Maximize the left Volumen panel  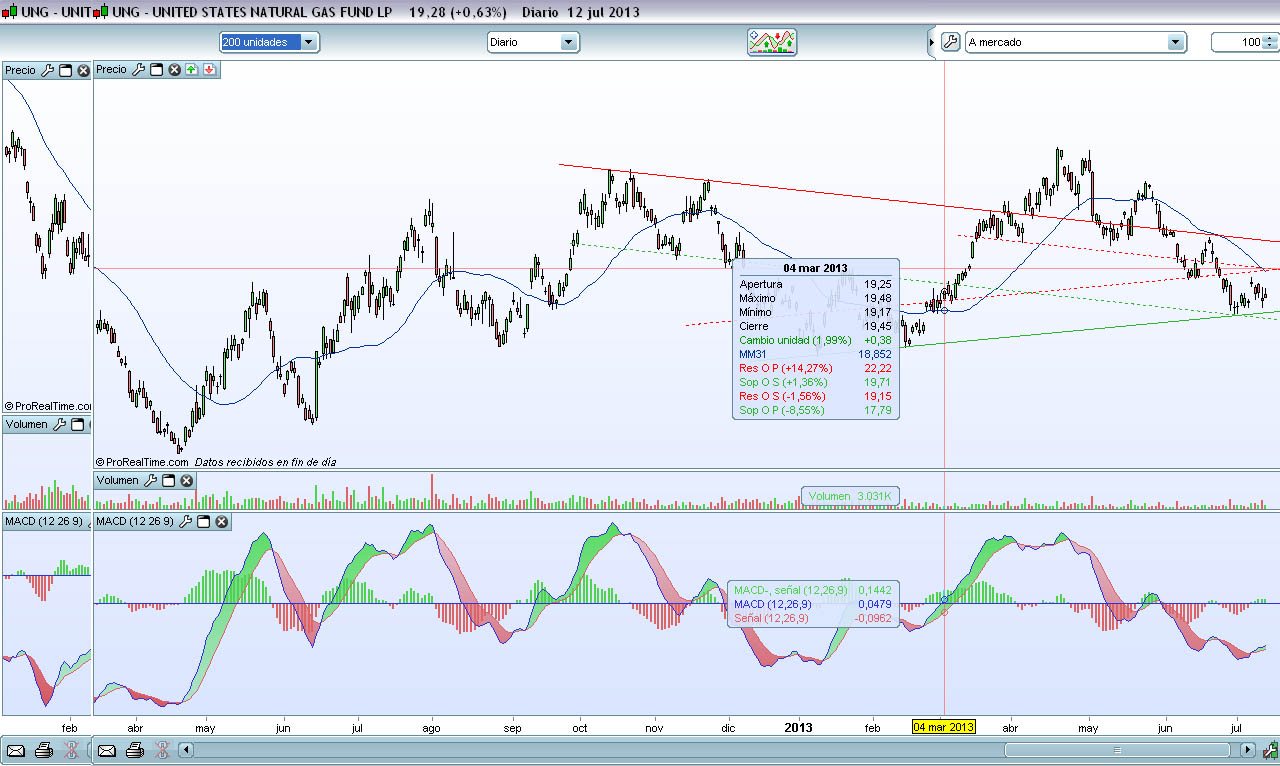pyautogui.click(x=78, y=425)
